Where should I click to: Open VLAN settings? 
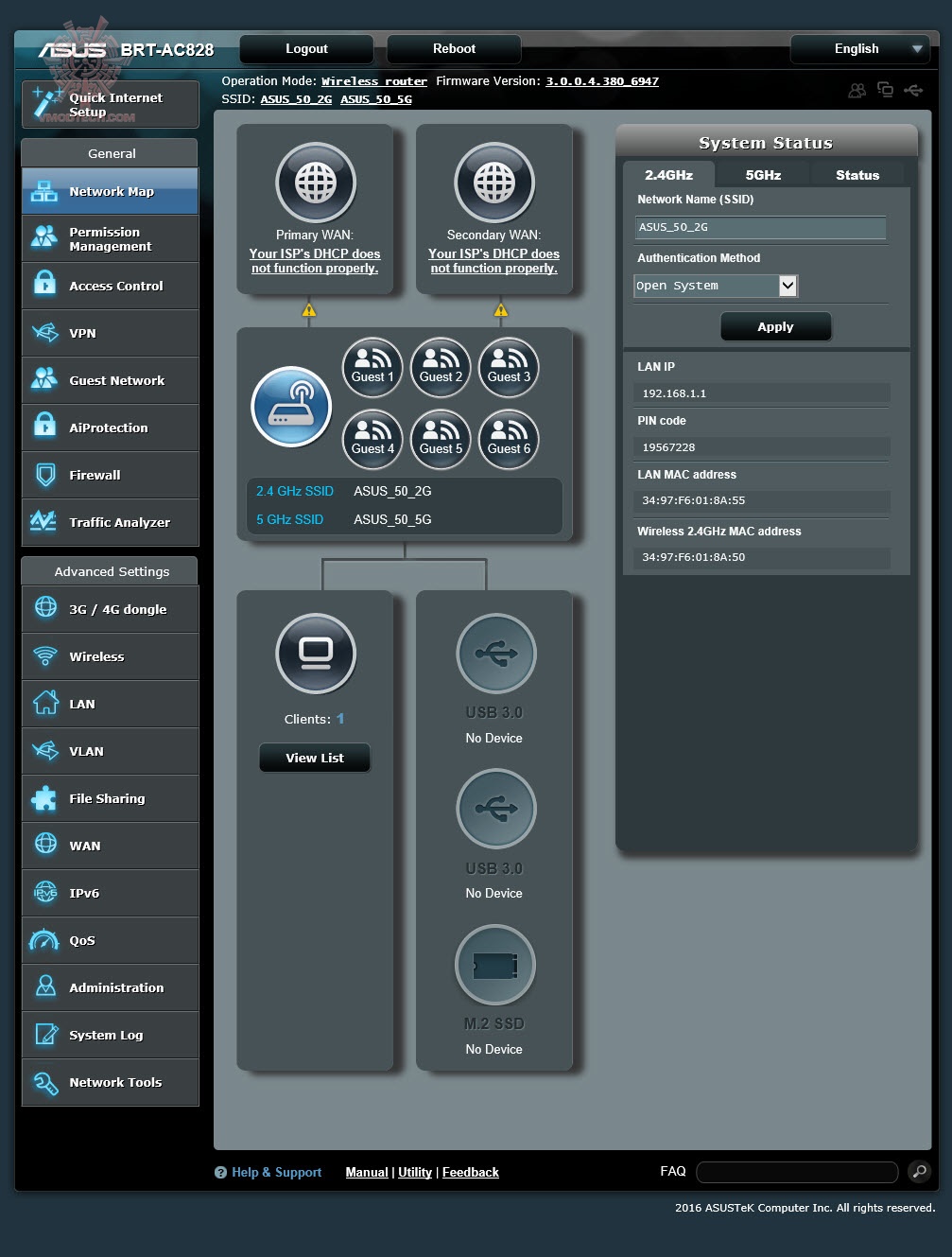point(111,751)
